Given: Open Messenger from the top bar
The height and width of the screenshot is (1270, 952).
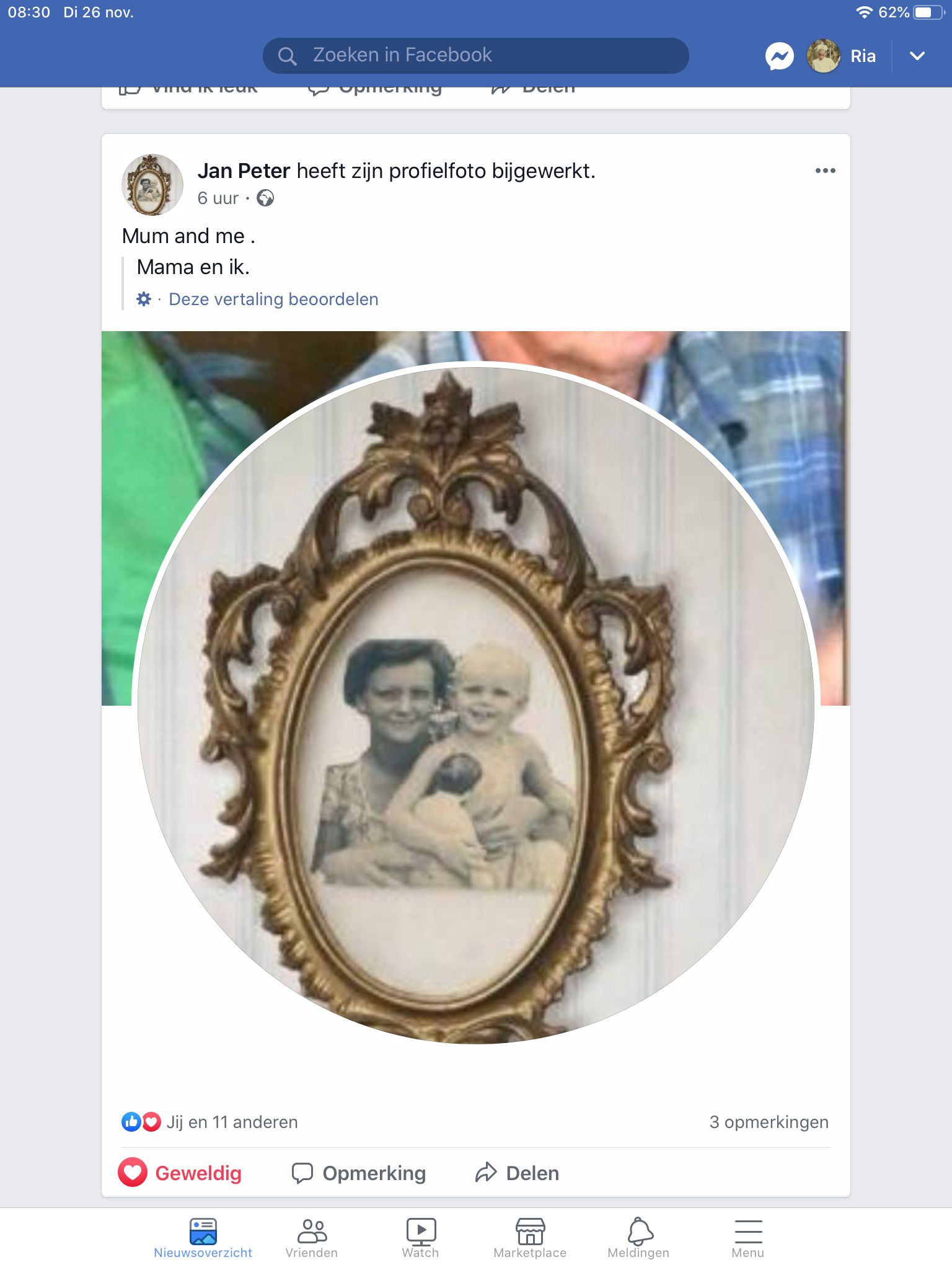Looking at the screenshot, I should coord(779,56).
